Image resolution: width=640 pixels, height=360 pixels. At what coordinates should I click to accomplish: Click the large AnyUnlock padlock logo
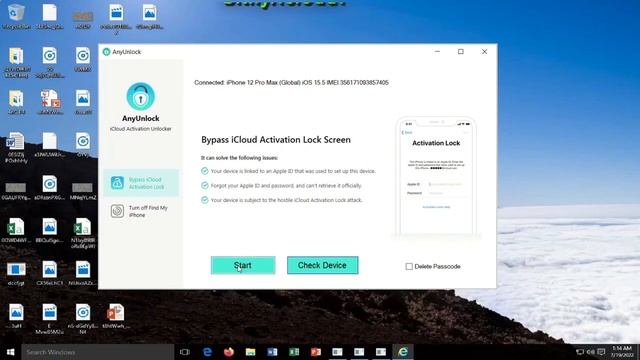140,96
